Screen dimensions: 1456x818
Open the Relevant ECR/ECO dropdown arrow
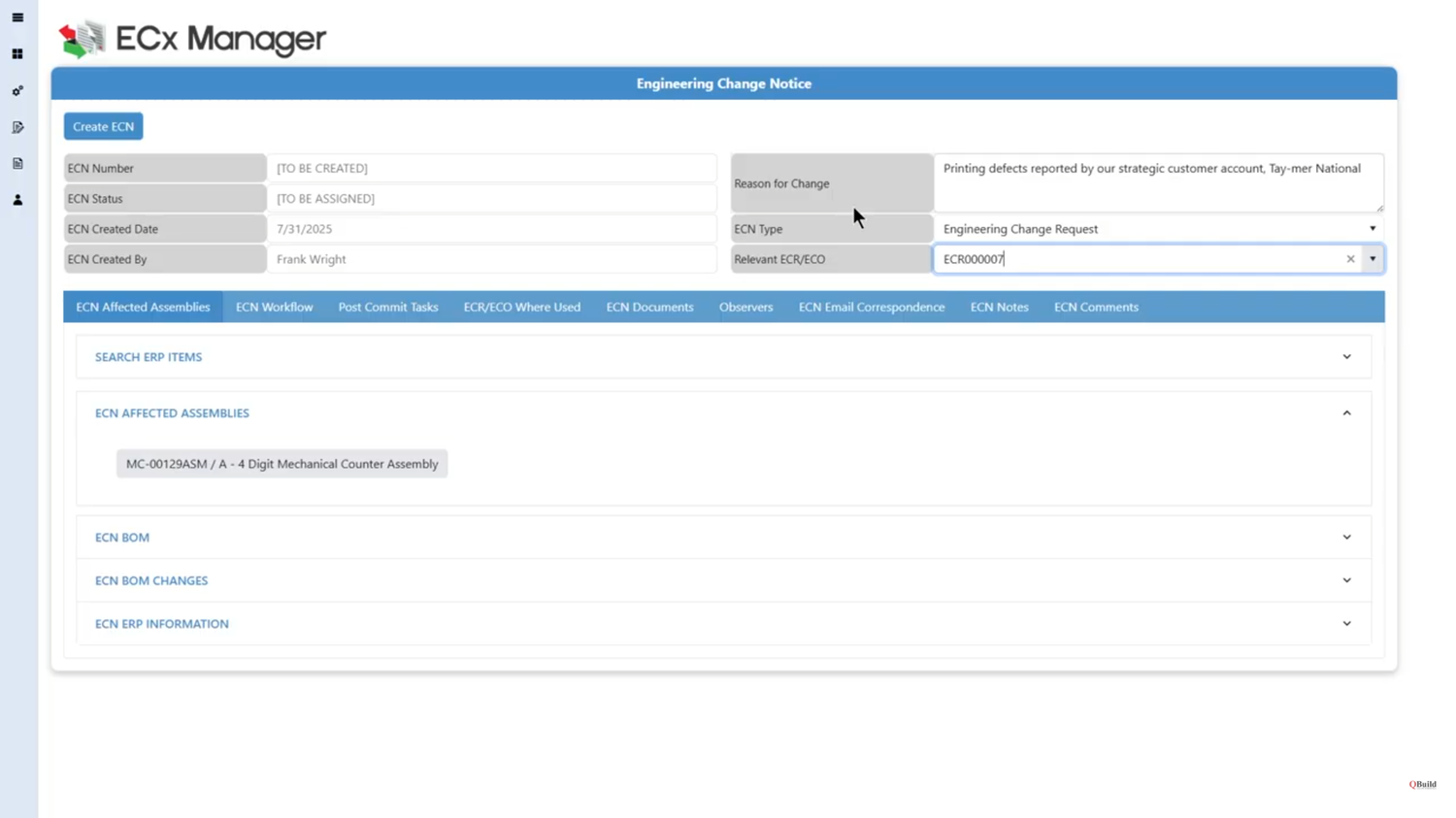[x=1373, y=259]
